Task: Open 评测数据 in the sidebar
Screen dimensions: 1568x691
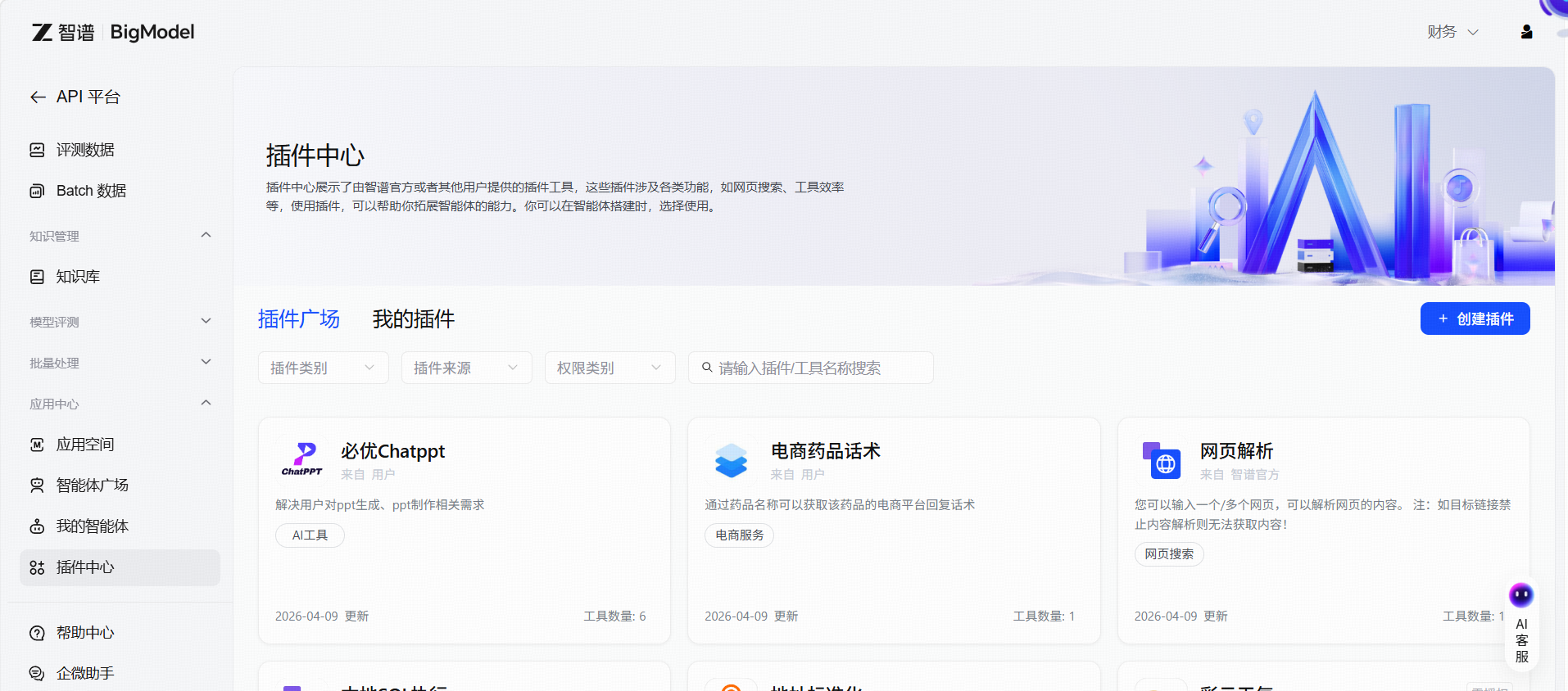Action: (84, 150)
